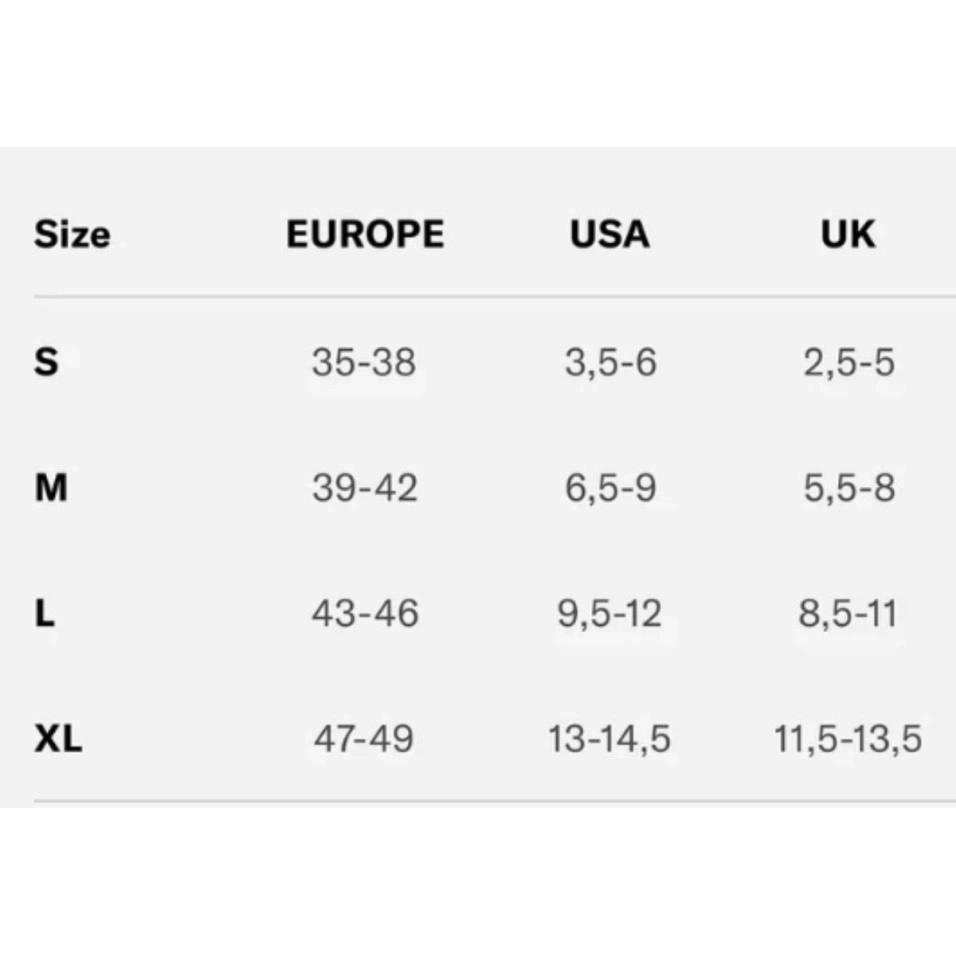Click the L size row label
The height and width of the screenshot is (956, 956).
[x=44, y=613]
